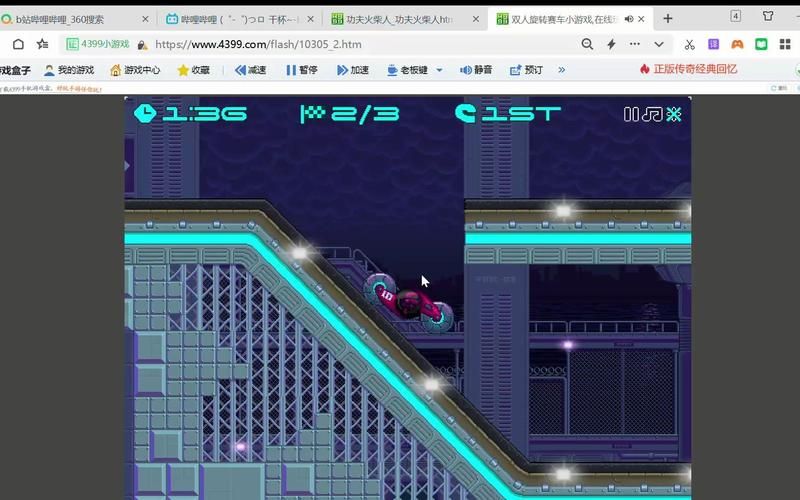This screenshot has height=500, width=800.
Task: Click the lightning speed mode icon
Action: pyautogui.click(x=611, y=44)
